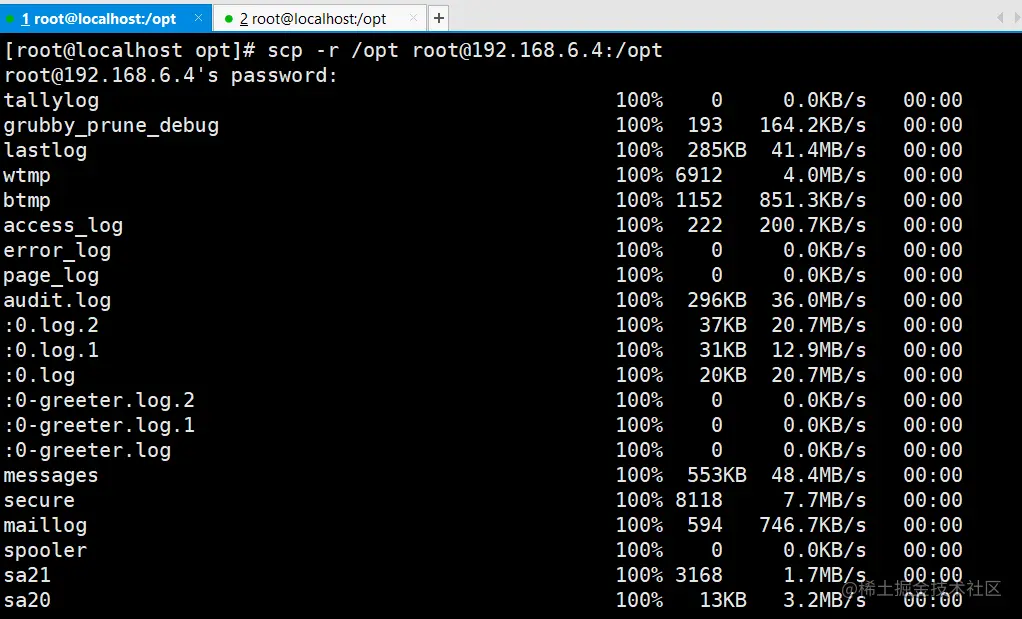Click the 13KB size of sa20
The image size is (1022, 619).
[723, 600]
